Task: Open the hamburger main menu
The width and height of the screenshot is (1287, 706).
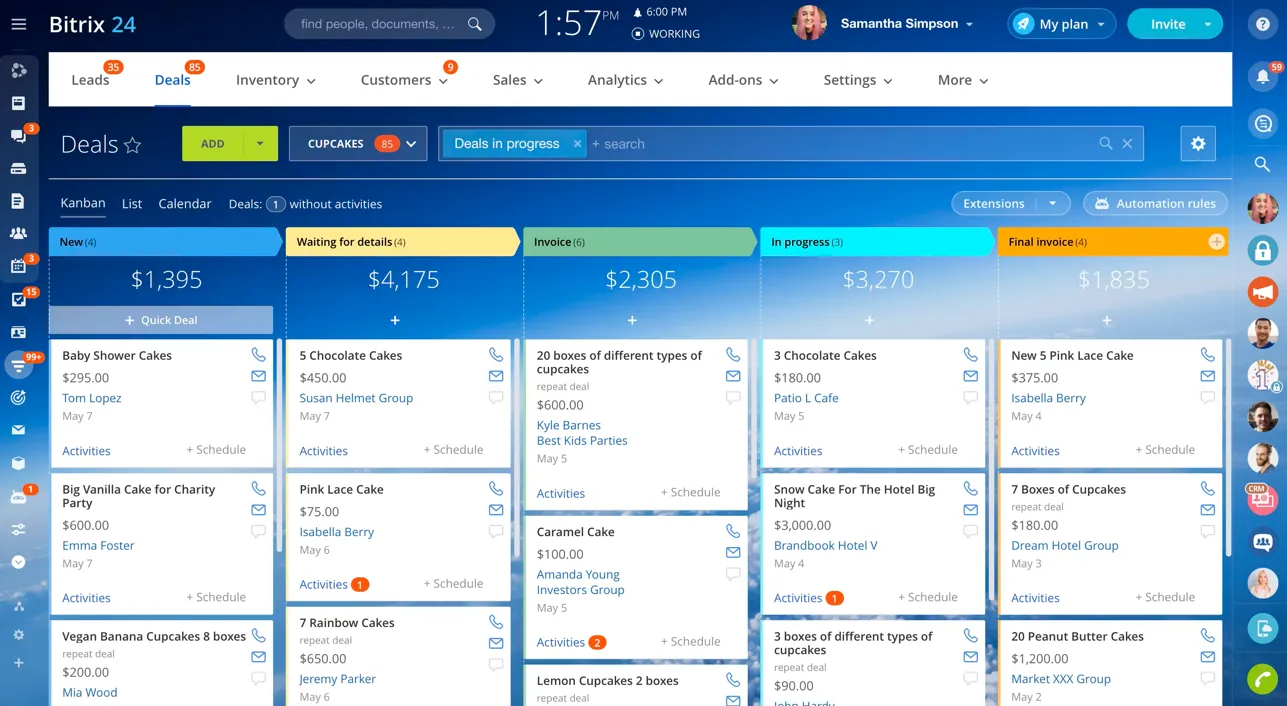Action: 18,24
